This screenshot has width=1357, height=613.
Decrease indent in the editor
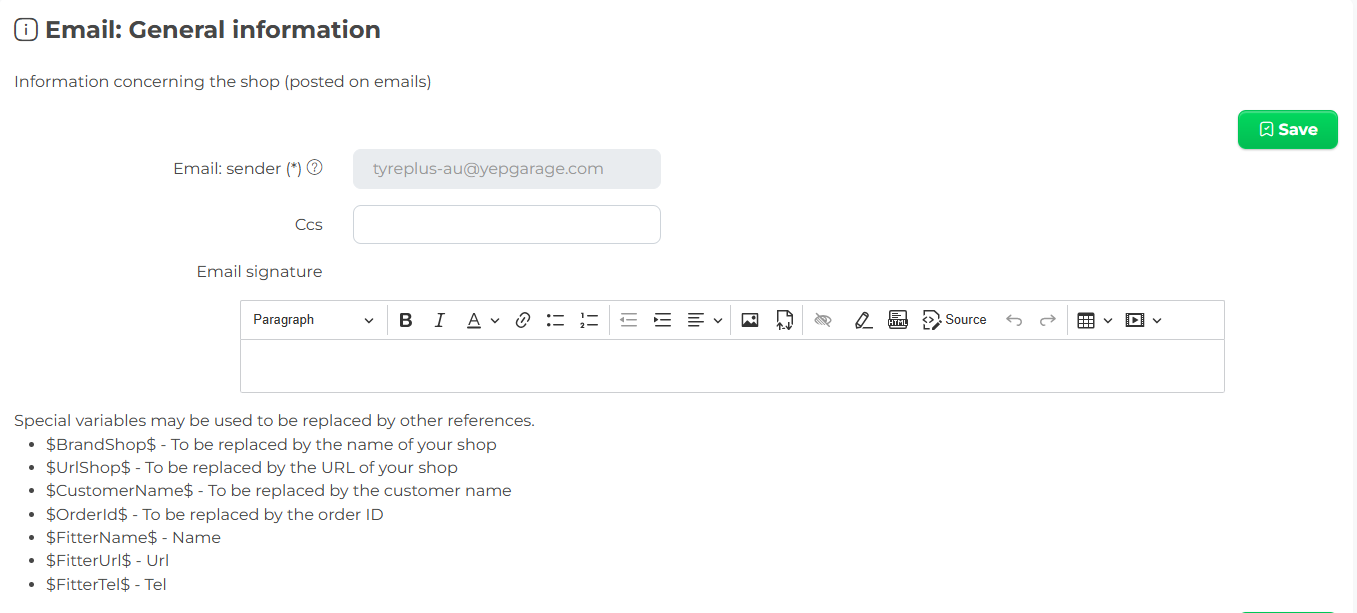628,320
